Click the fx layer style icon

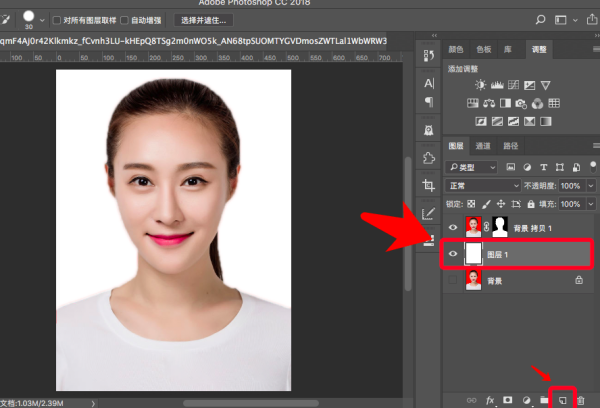tap(490, 400)
